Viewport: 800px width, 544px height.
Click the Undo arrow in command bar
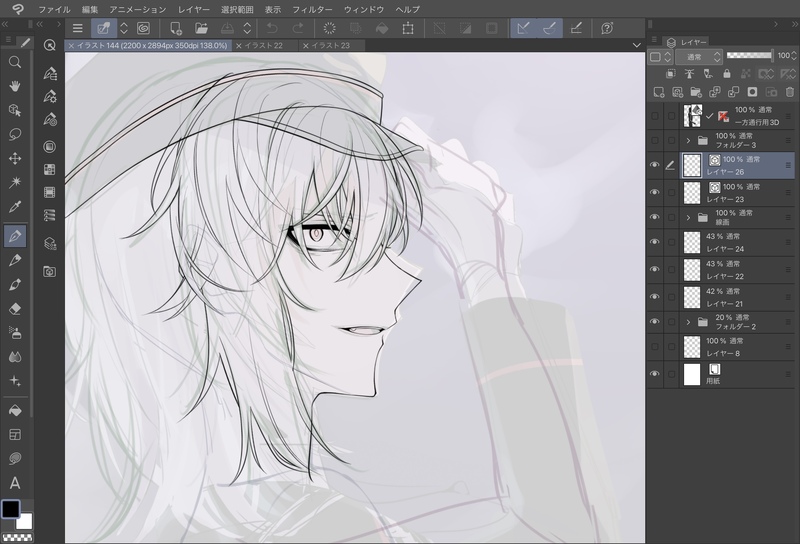click(x=272, y=28)
